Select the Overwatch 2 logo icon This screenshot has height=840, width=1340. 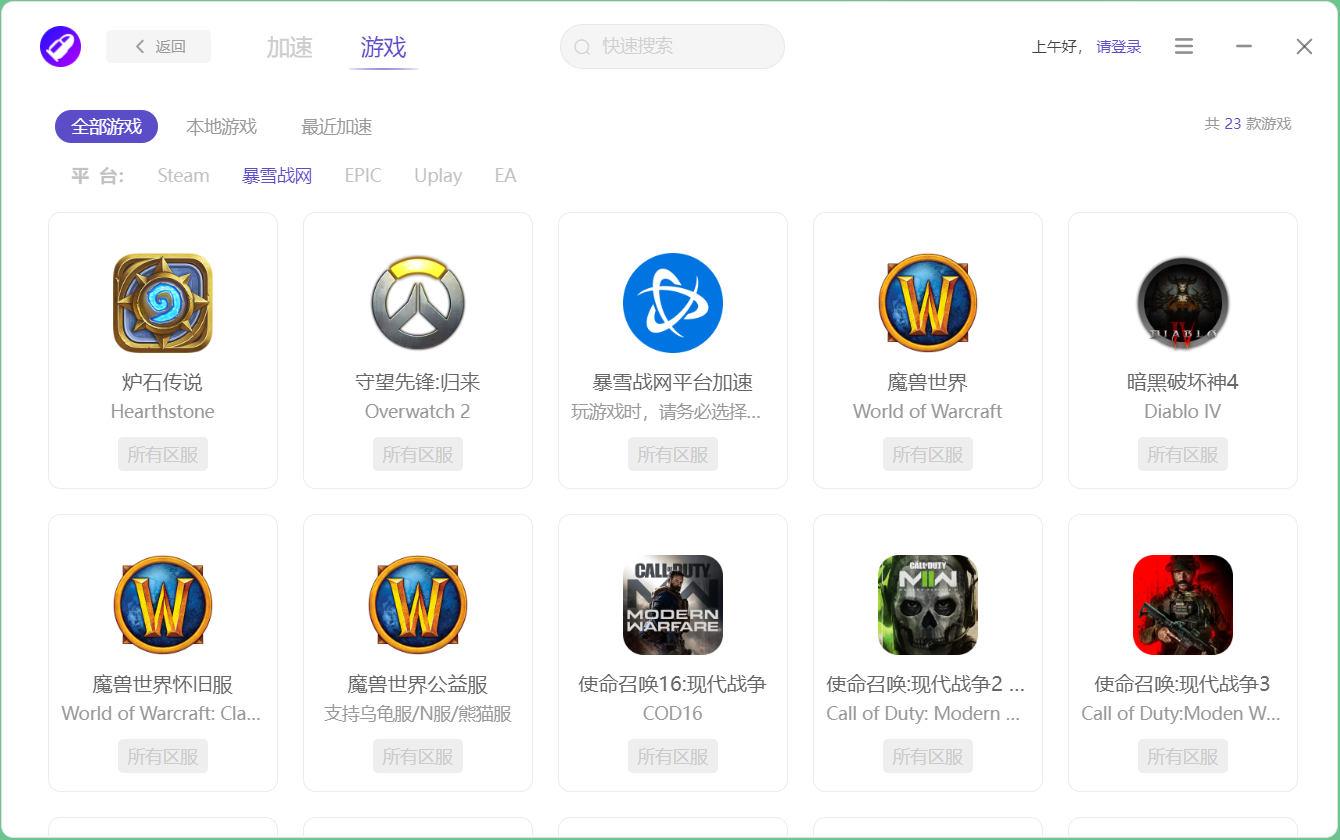(418, 303)
